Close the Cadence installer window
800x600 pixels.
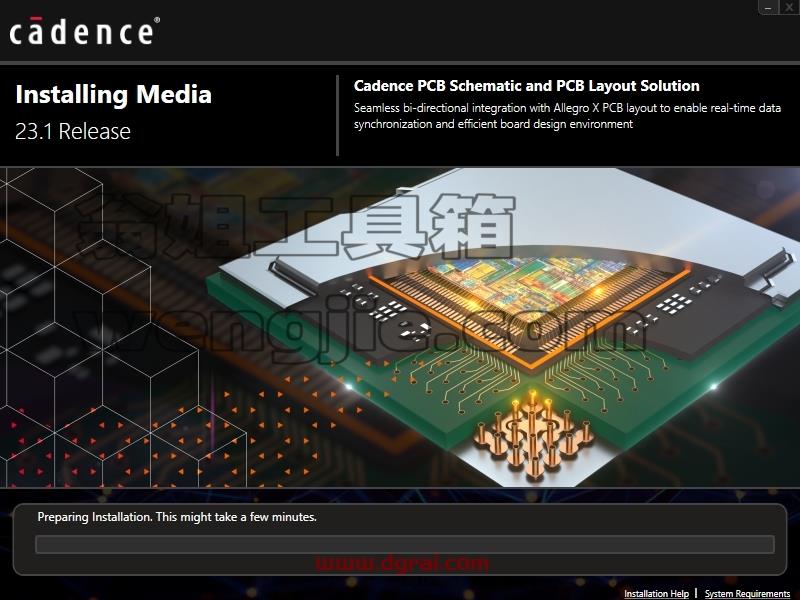[788, 7]
